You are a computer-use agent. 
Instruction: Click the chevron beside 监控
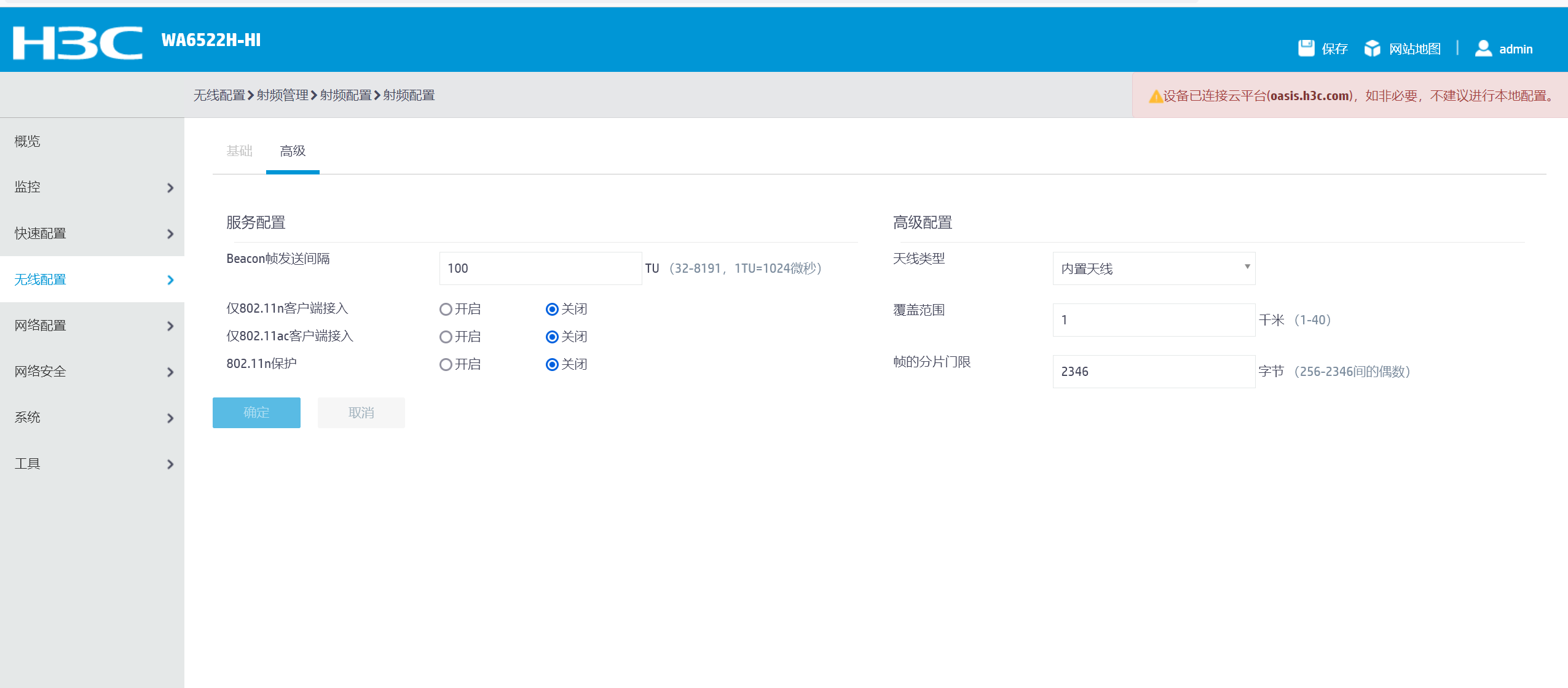[170, 187]
